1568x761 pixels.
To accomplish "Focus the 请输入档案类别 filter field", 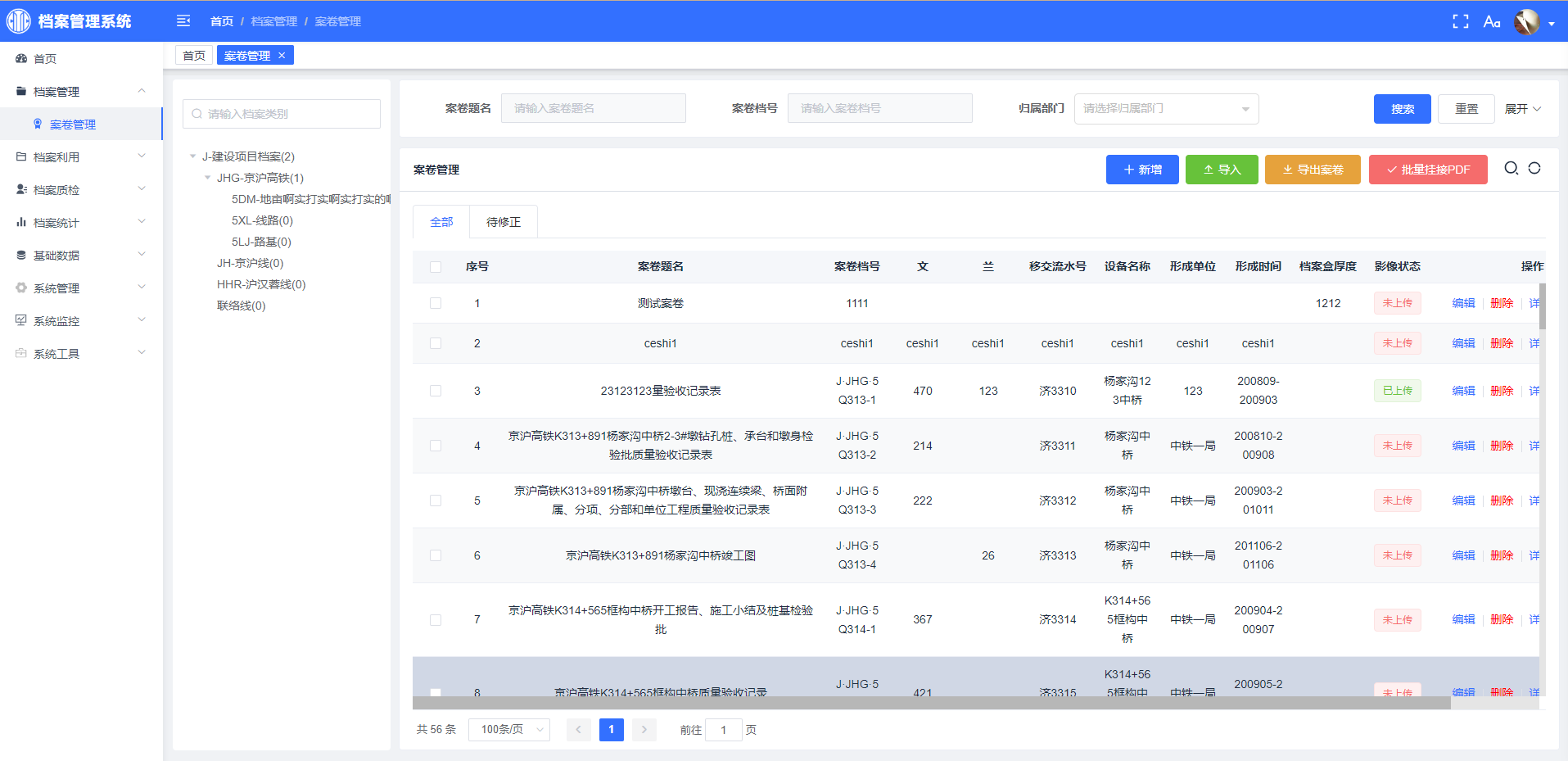I will [282, 114].
